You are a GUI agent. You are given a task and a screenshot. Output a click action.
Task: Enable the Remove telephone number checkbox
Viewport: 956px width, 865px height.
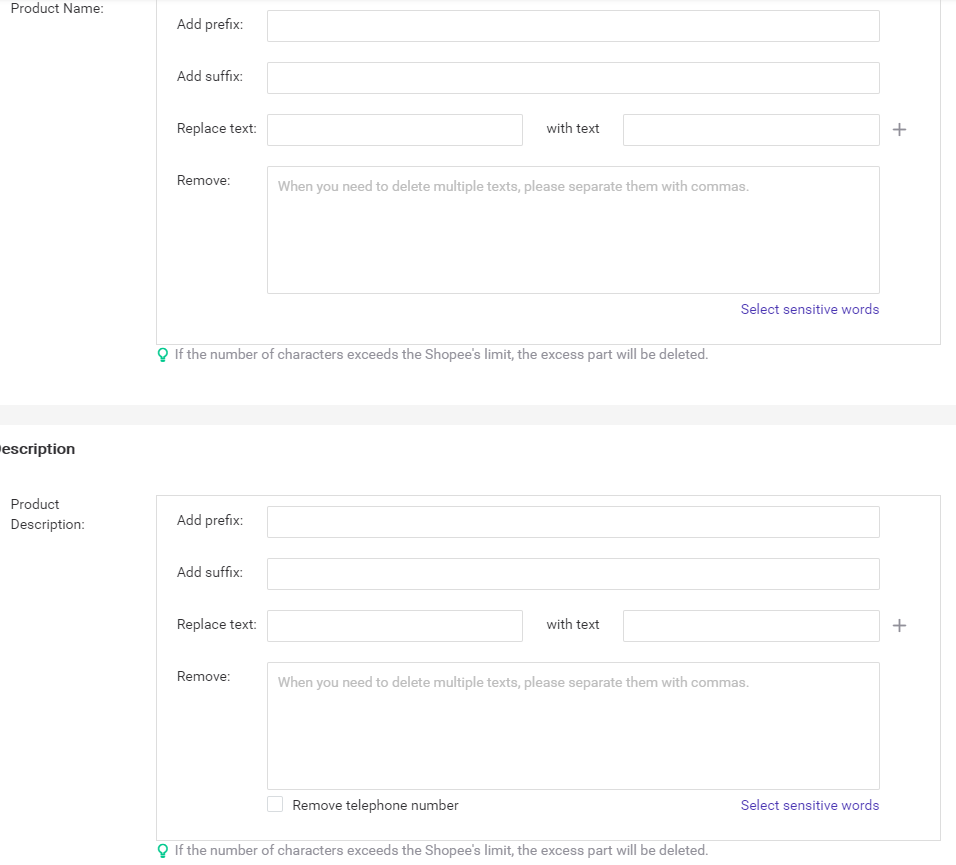[x=275, y=804]
